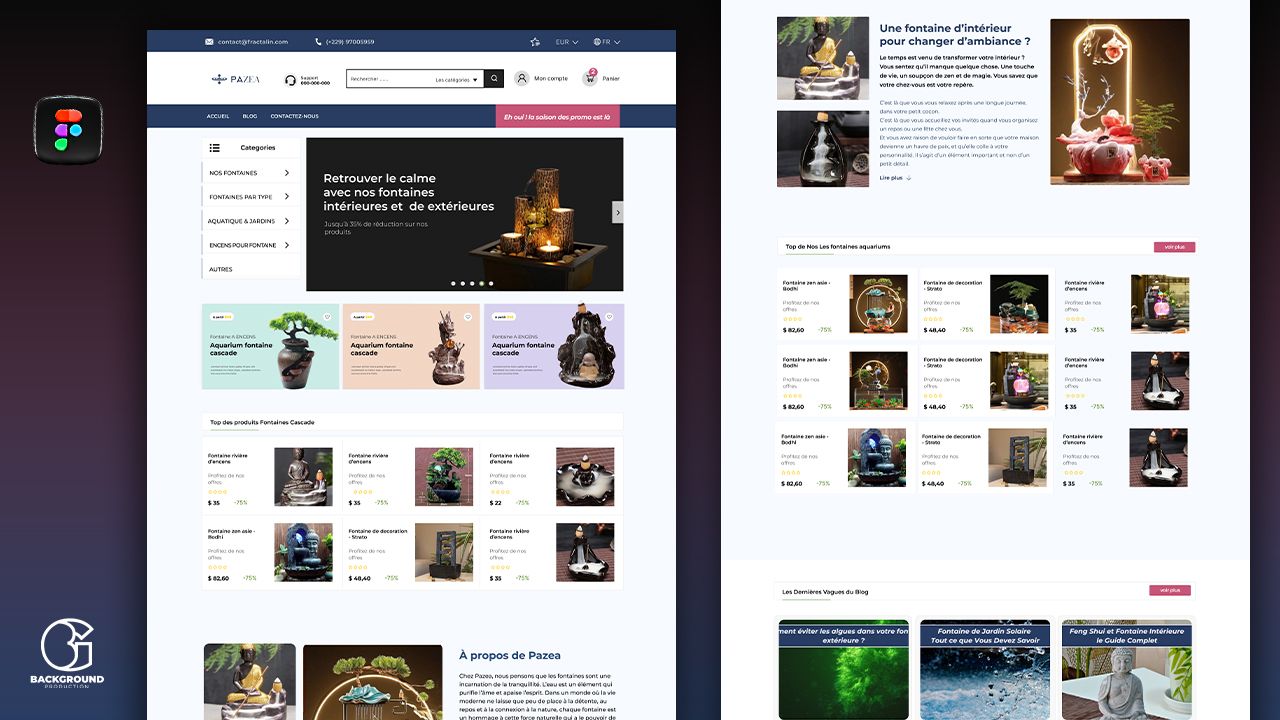
Task: Open the green algae blog post thumbnail
Action: pos(844,669)
